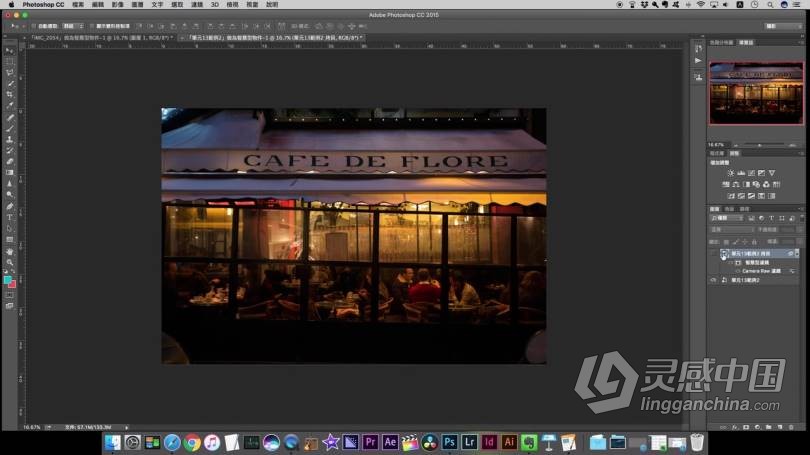Adjust the Navigator zoom slider
The image size is (810, 455).
pos(759,145)
